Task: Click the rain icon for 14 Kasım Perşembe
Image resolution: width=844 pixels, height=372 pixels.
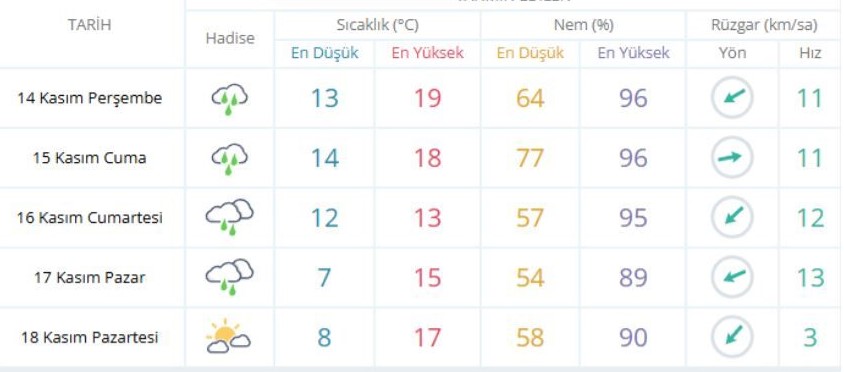Action: pos(229,99)
